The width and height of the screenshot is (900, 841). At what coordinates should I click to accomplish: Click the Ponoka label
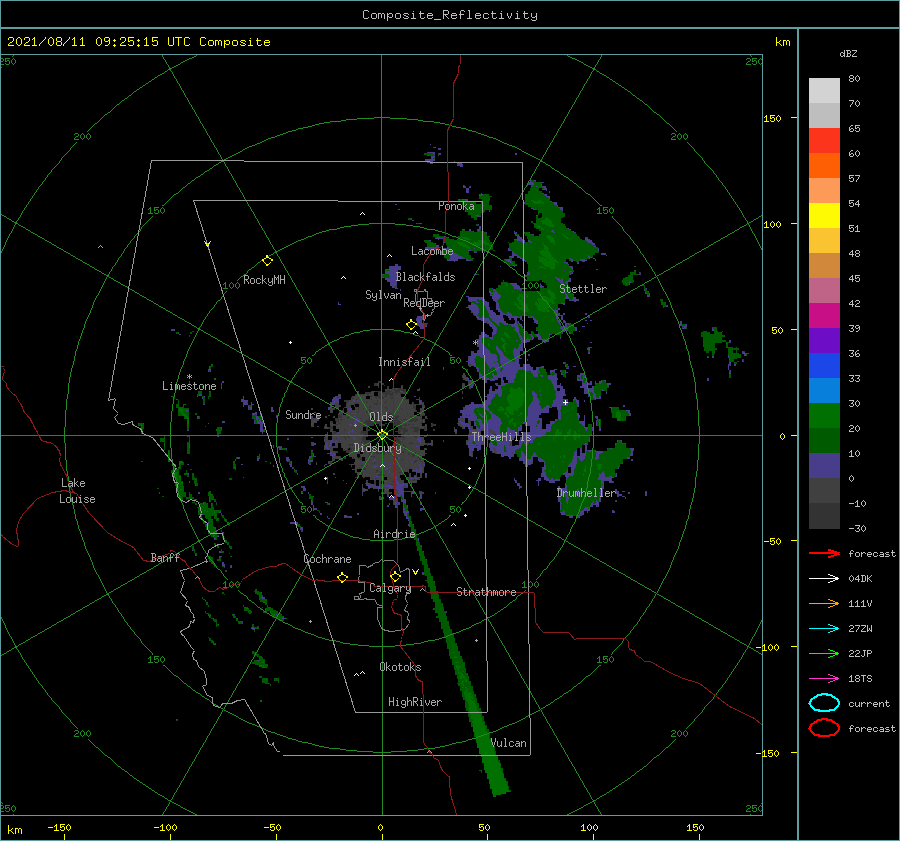coord(456,206)
